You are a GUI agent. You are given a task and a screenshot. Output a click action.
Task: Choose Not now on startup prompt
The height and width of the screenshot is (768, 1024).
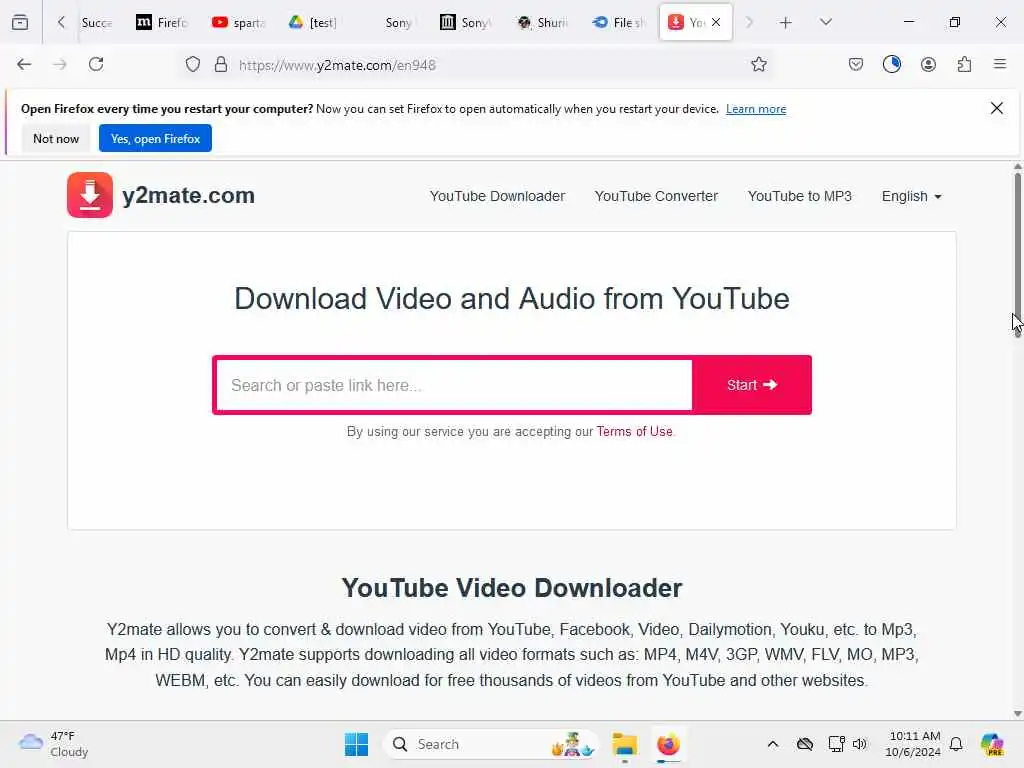[56, 138]
